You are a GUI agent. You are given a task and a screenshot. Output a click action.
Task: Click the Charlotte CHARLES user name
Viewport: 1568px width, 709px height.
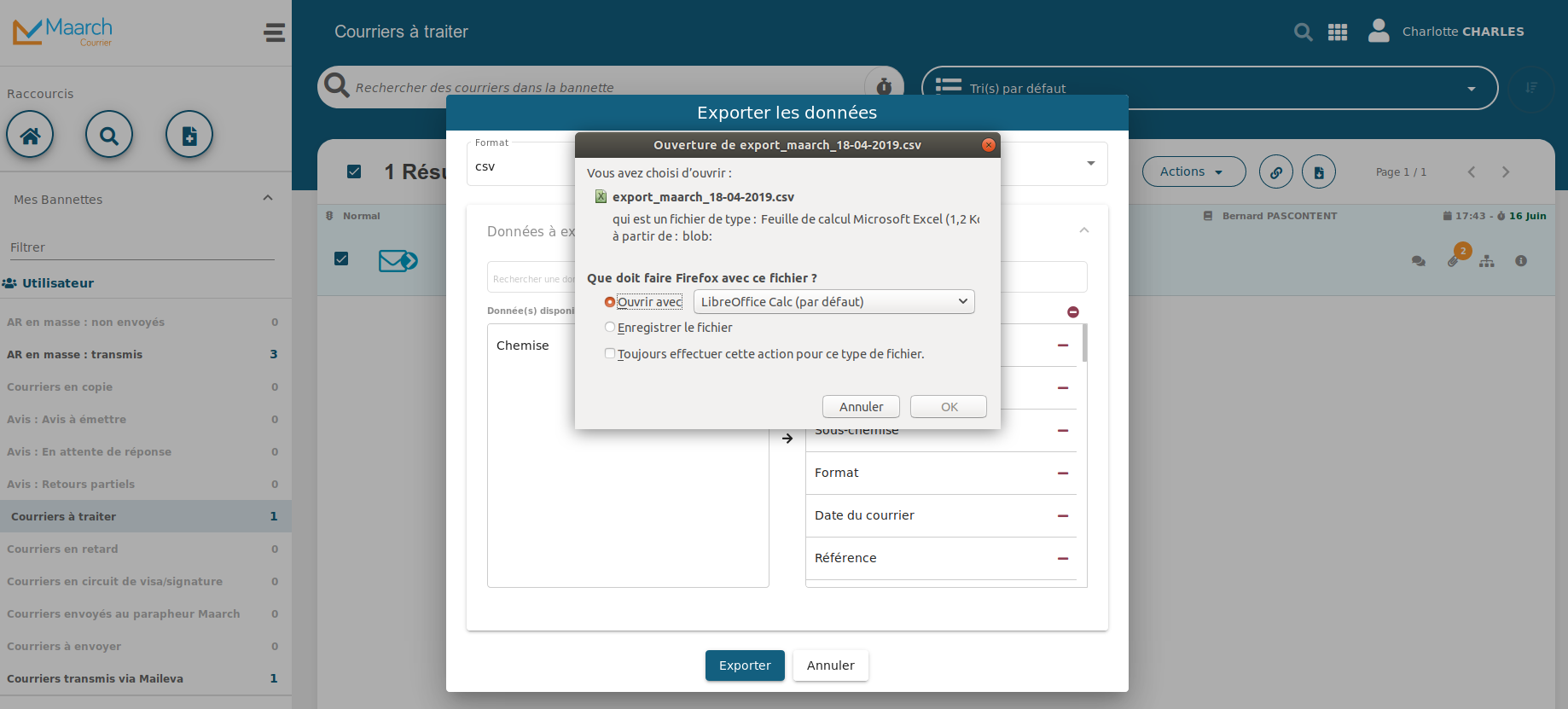coord(1463,32)
